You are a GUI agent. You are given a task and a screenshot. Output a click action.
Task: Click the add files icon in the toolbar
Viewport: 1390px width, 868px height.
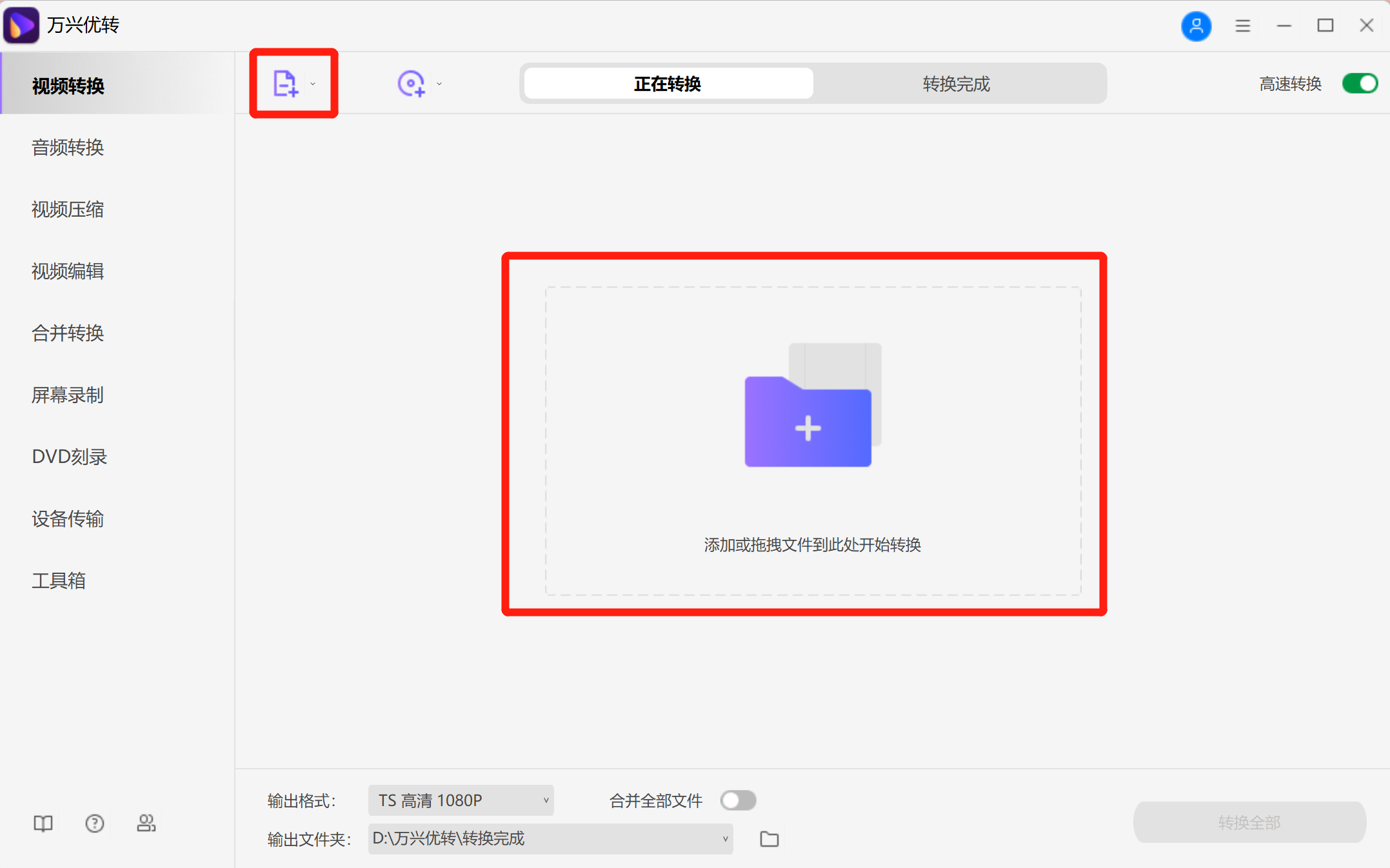286,83
